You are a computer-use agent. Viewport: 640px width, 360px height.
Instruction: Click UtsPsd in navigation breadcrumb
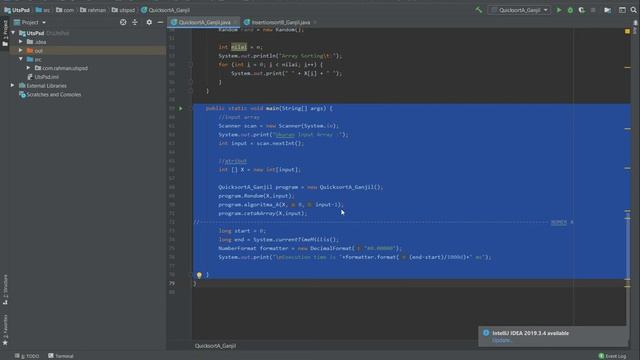(17, 10)
